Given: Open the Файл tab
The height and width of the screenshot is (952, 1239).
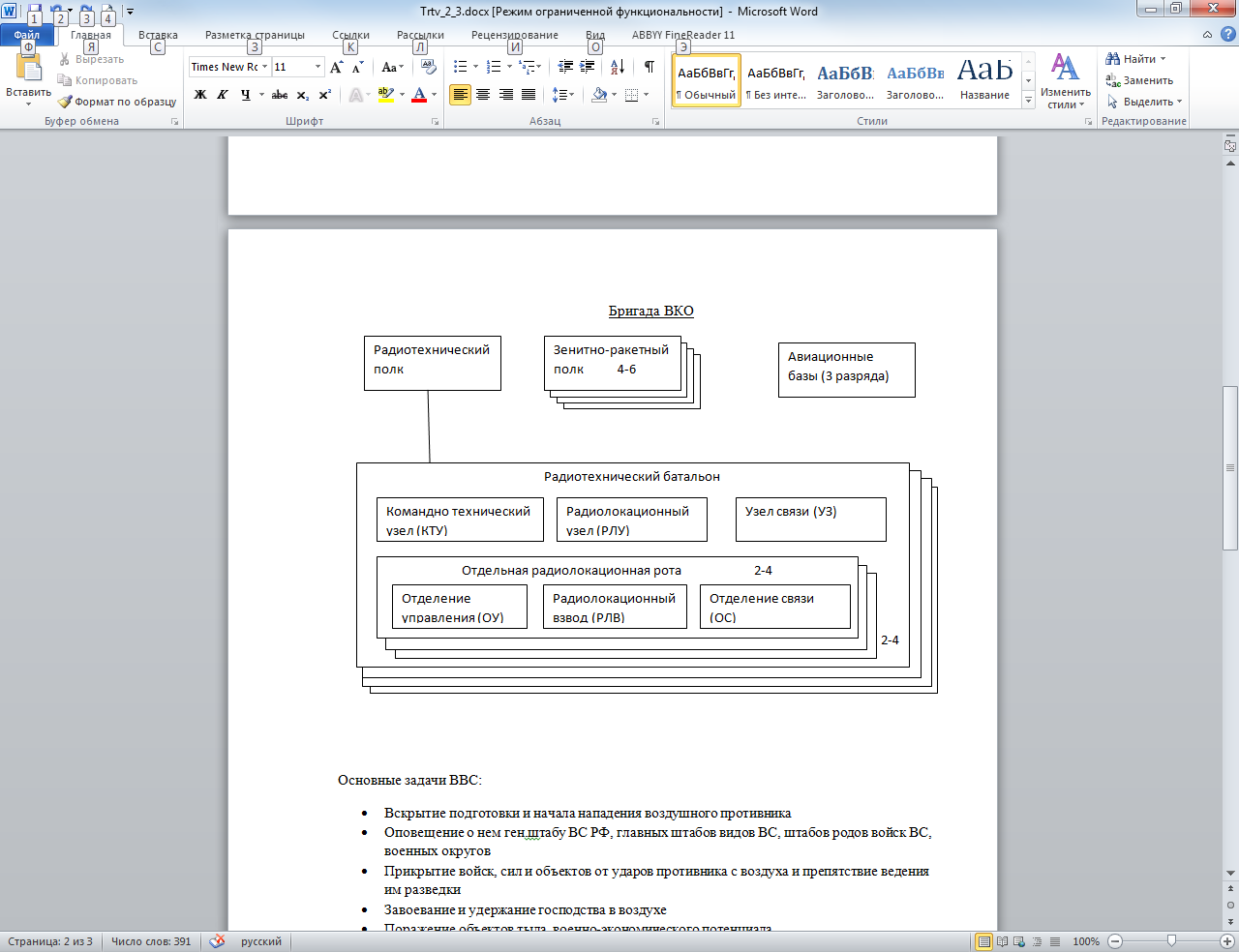Looking at the screenshot, I should pyautogui.click(x=27, y=35).
